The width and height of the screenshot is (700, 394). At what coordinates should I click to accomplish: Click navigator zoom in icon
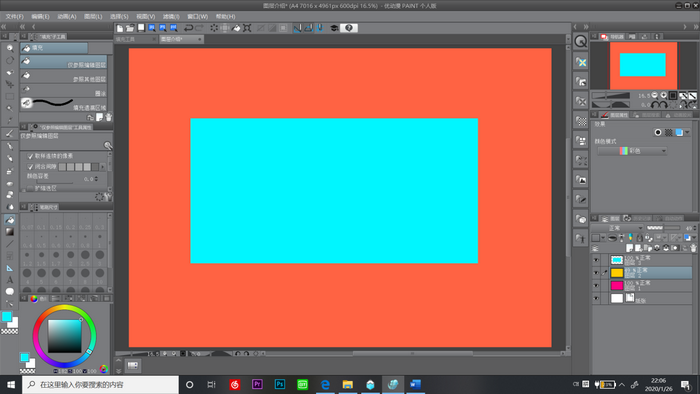point(663,95)
